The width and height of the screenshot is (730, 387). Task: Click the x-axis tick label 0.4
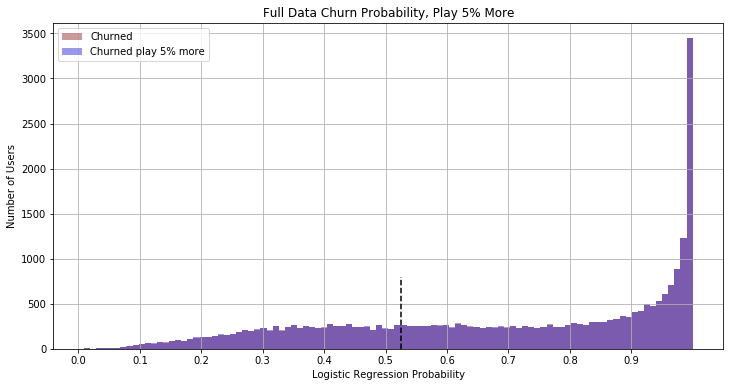324,360
